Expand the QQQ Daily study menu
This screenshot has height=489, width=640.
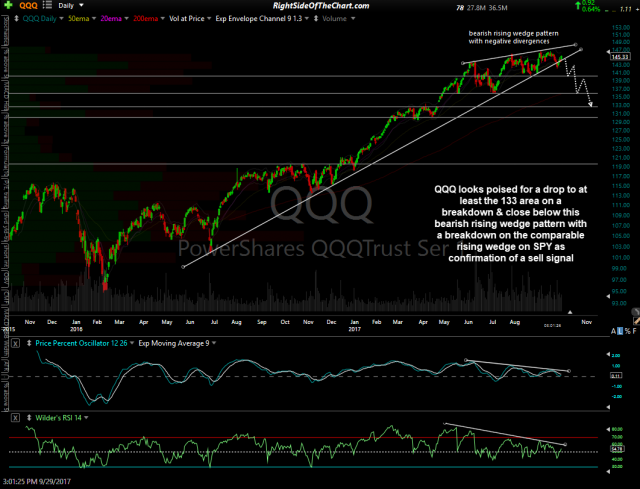[x=61, y=18]
